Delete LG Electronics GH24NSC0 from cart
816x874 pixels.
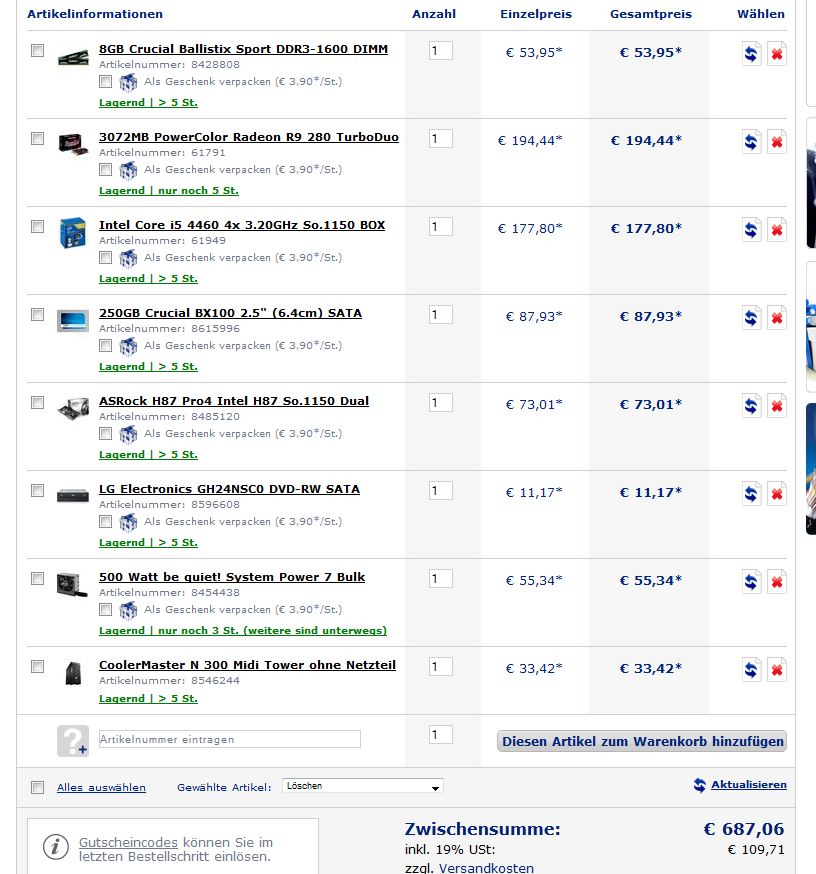(776, 494)
